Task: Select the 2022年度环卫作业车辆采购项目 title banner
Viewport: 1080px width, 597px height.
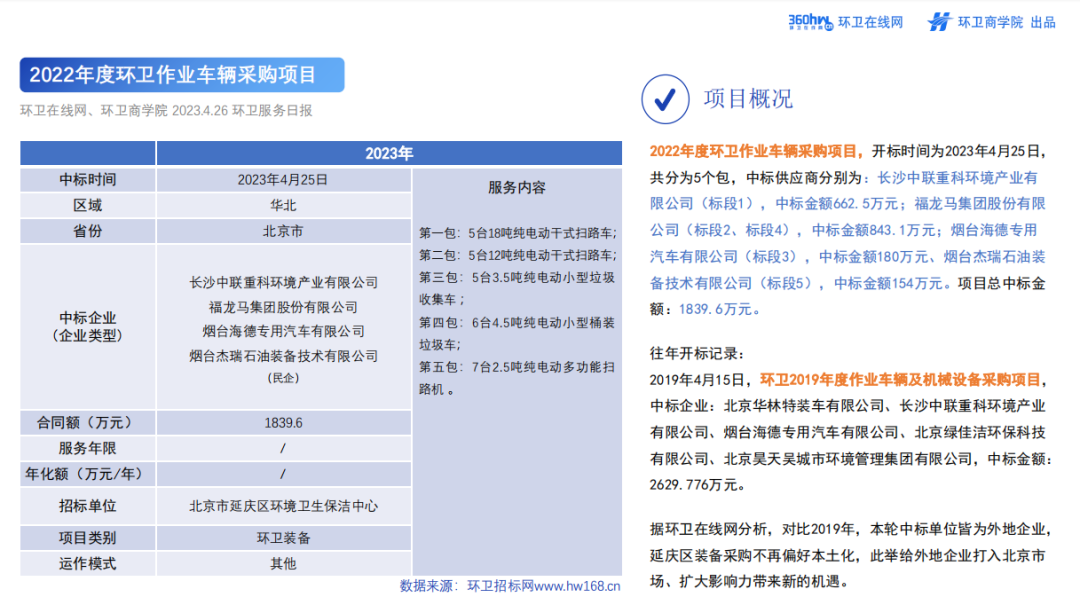Action: (182, 75)
